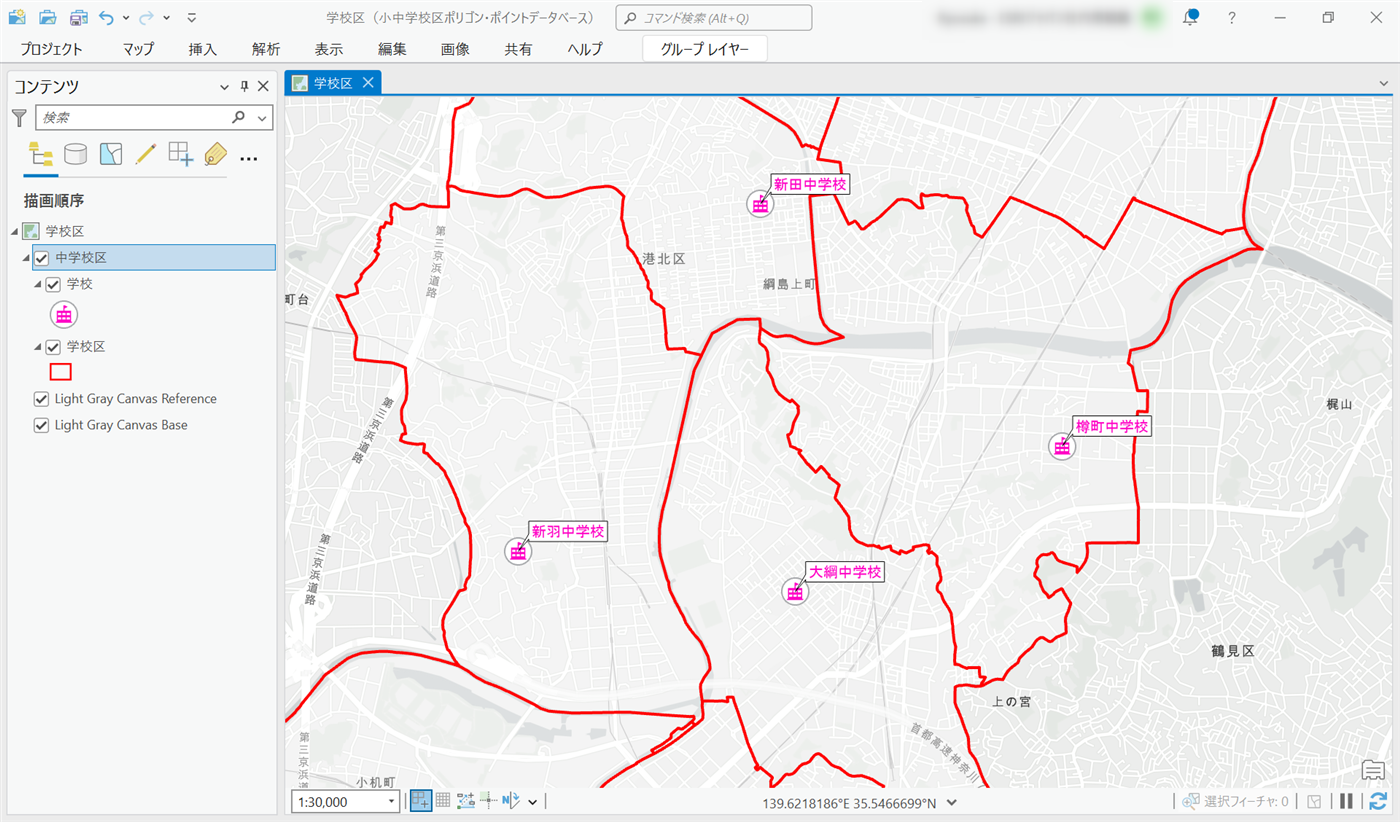Toggle Light Gray Canvas Reference visibility
Image resolution: width=1400 pixels, height=822 pixels.
[x=42, y=399]
